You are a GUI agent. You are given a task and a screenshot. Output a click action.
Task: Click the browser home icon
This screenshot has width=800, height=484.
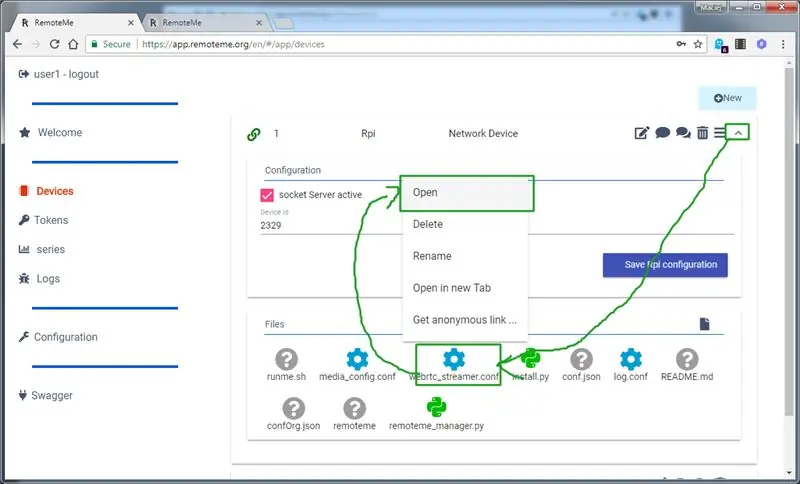coord(73,44)
